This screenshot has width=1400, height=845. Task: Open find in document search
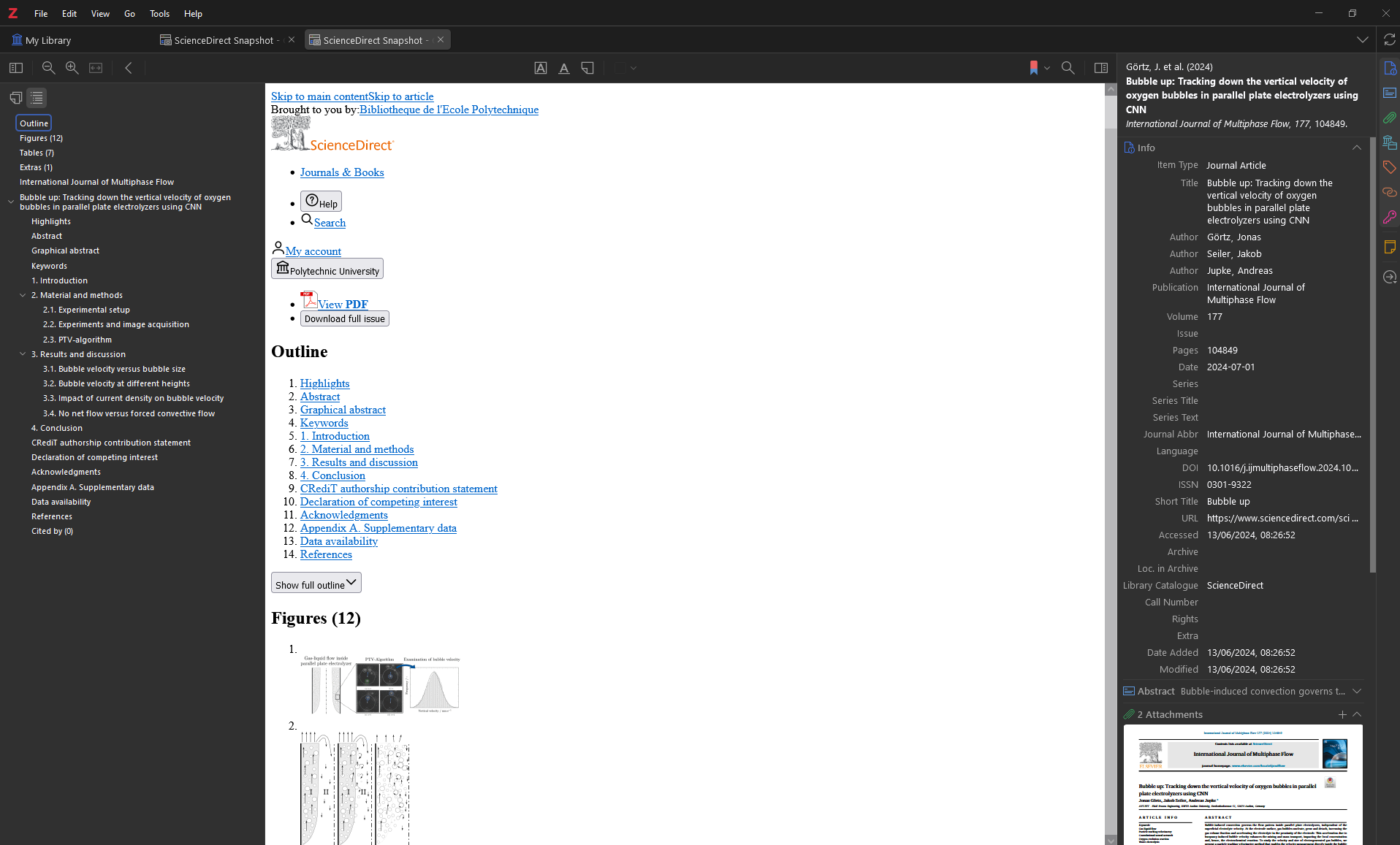point(1068,68)
